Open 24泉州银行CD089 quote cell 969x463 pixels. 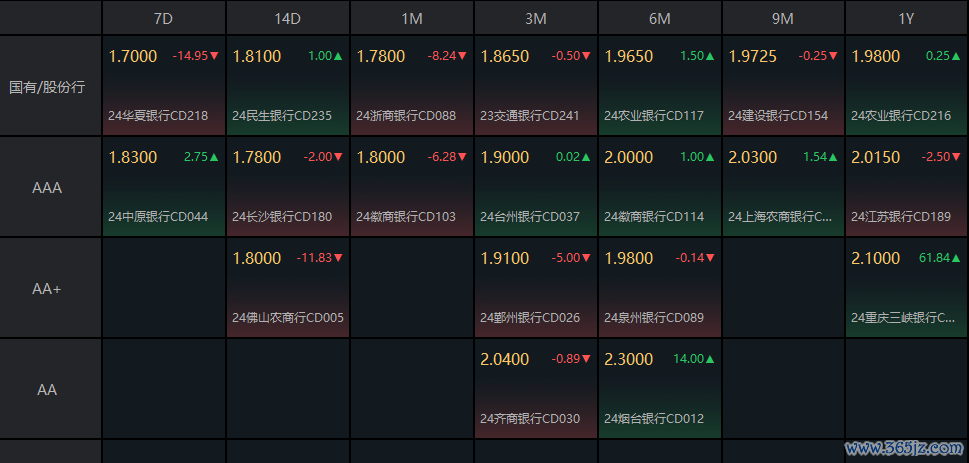coord(659,288)
